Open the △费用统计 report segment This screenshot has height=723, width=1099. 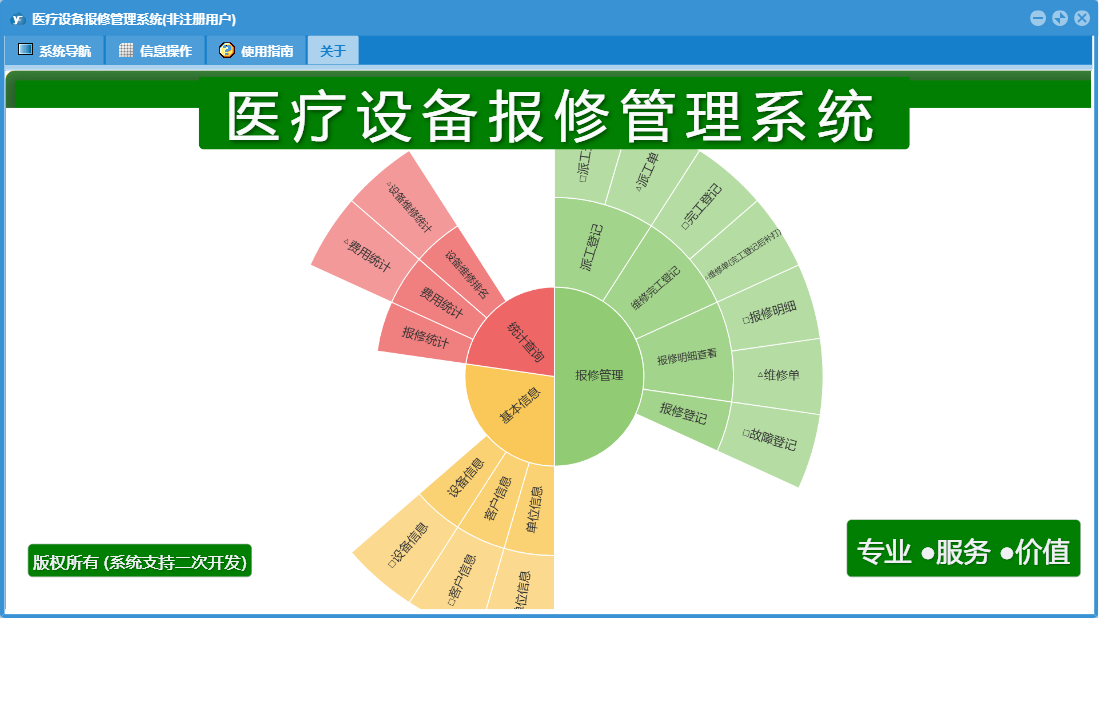point(367,254)
